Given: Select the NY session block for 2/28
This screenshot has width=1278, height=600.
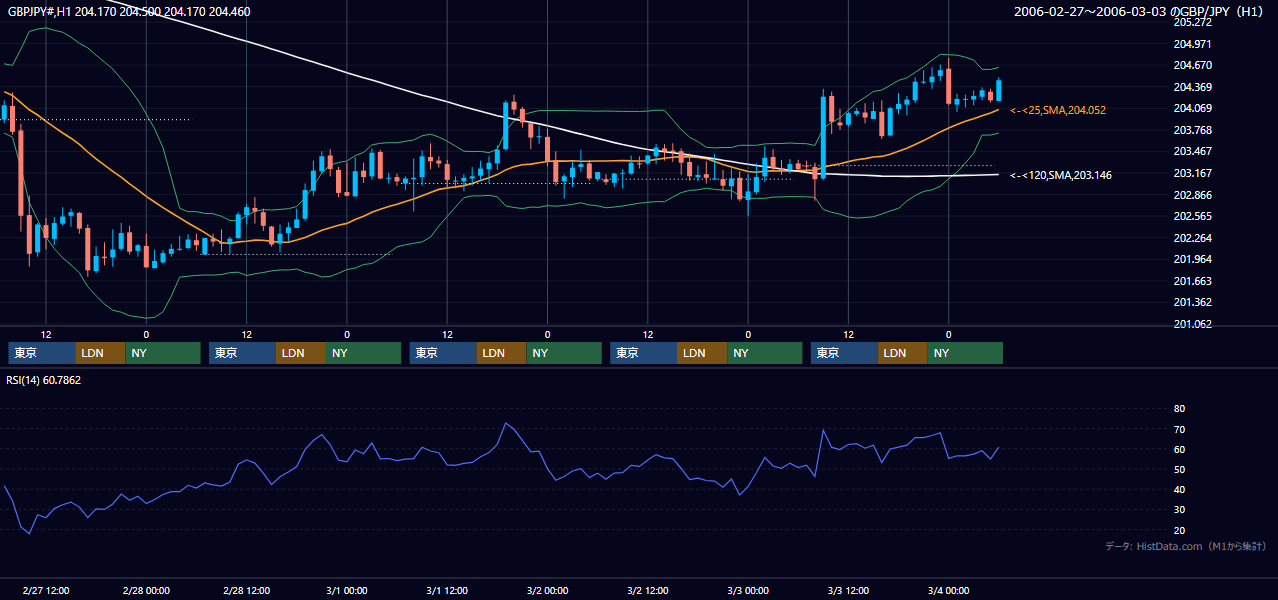Looking at the screenshot, I should click(364, 353).
